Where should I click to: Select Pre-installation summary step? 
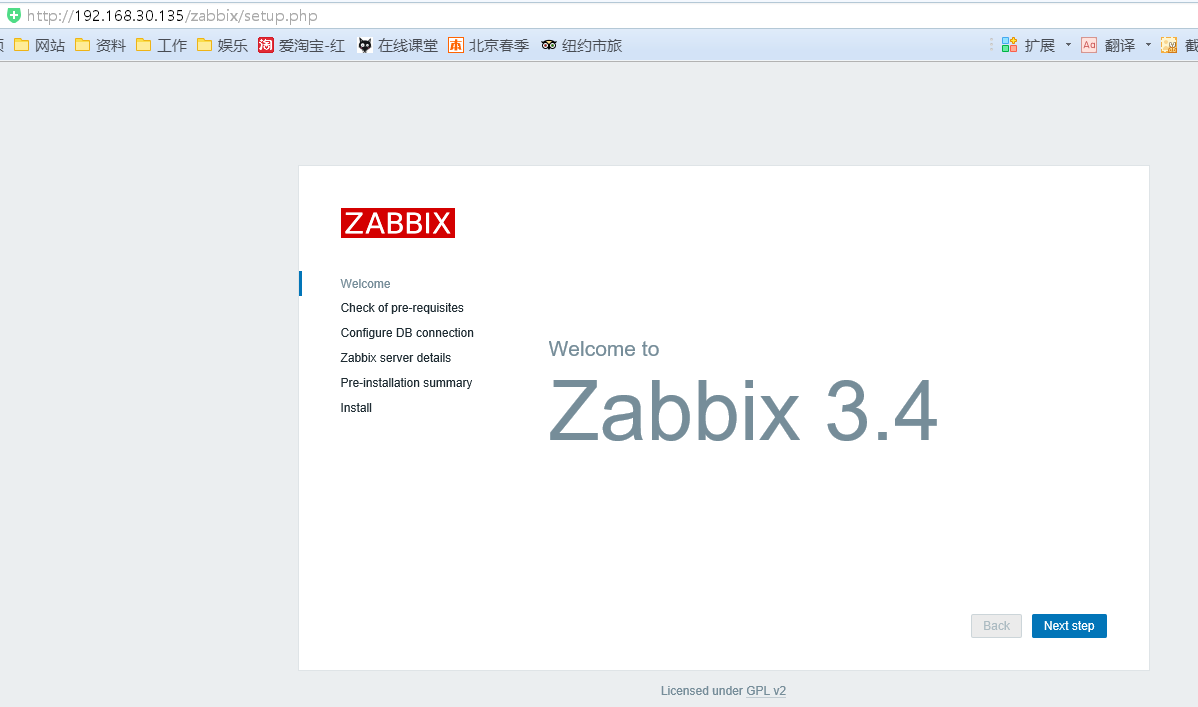tap(406, 383)
